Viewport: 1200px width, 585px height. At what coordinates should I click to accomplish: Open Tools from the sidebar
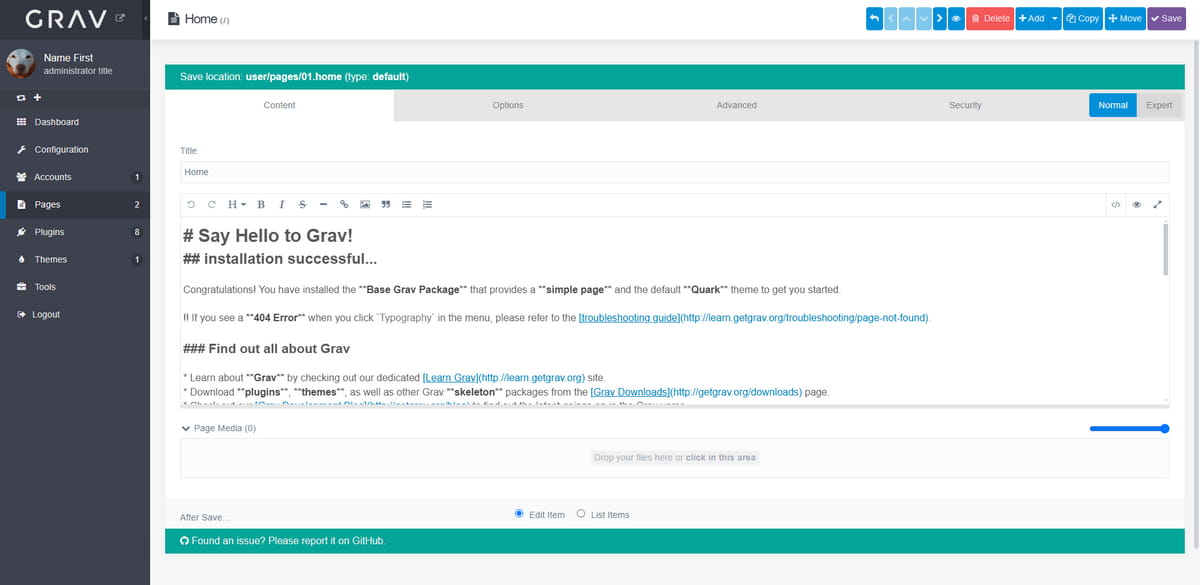click(75, 287)
